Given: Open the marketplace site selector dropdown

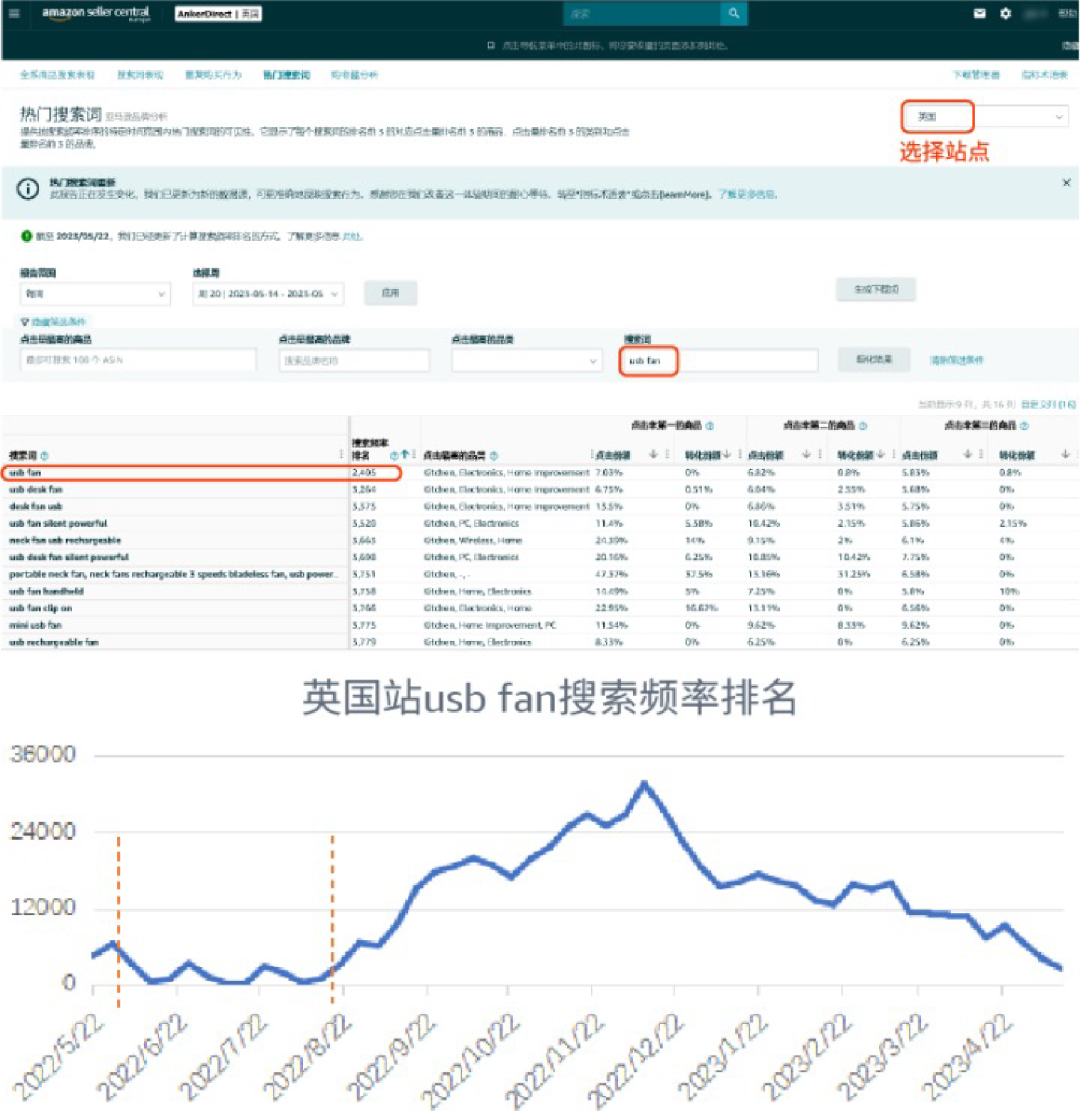Looking at the screenshot, I should (x=984, y=116).
